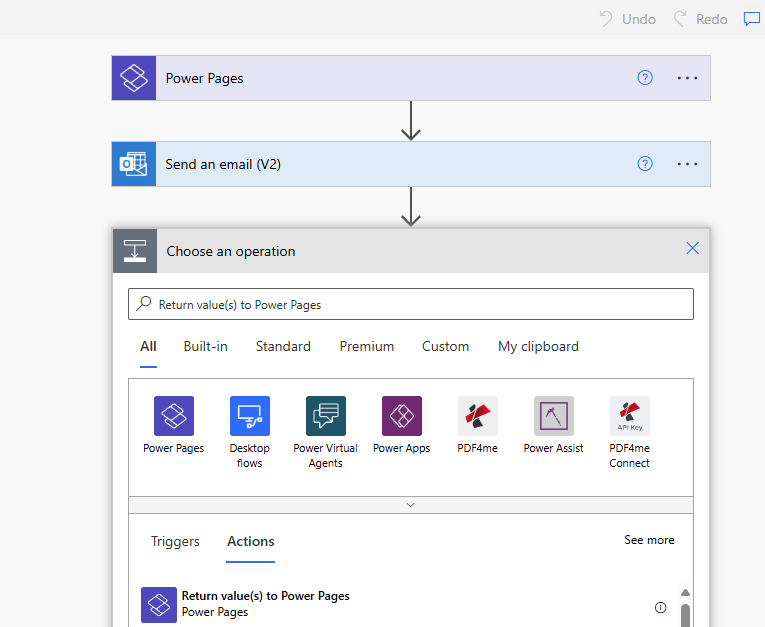Select the Power Virtual Agents connector

coord(326,416)
